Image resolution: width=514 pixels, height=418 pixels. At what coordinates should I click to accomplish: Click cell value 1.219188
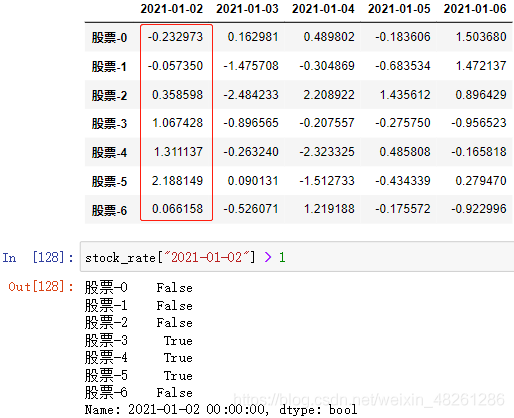(329, 209)
